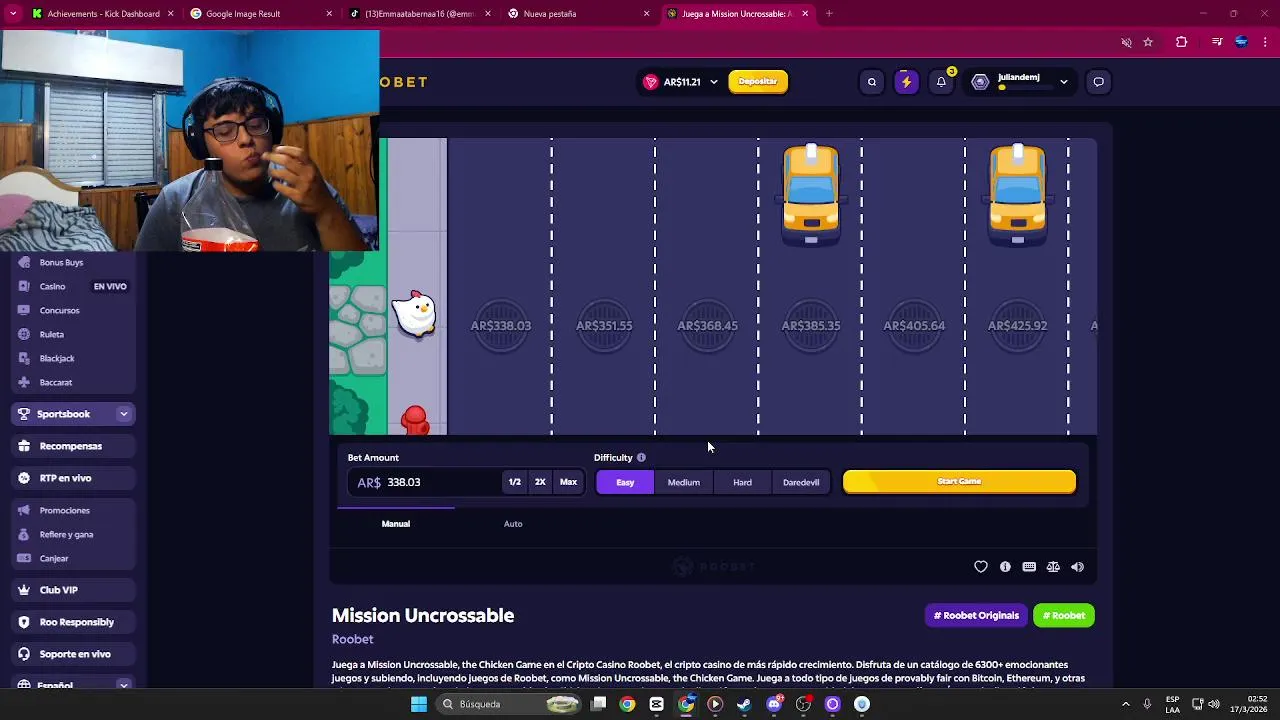Switch to the Auto betting tab
Viewport: 1280px width, 720px height.
(513, 524)
